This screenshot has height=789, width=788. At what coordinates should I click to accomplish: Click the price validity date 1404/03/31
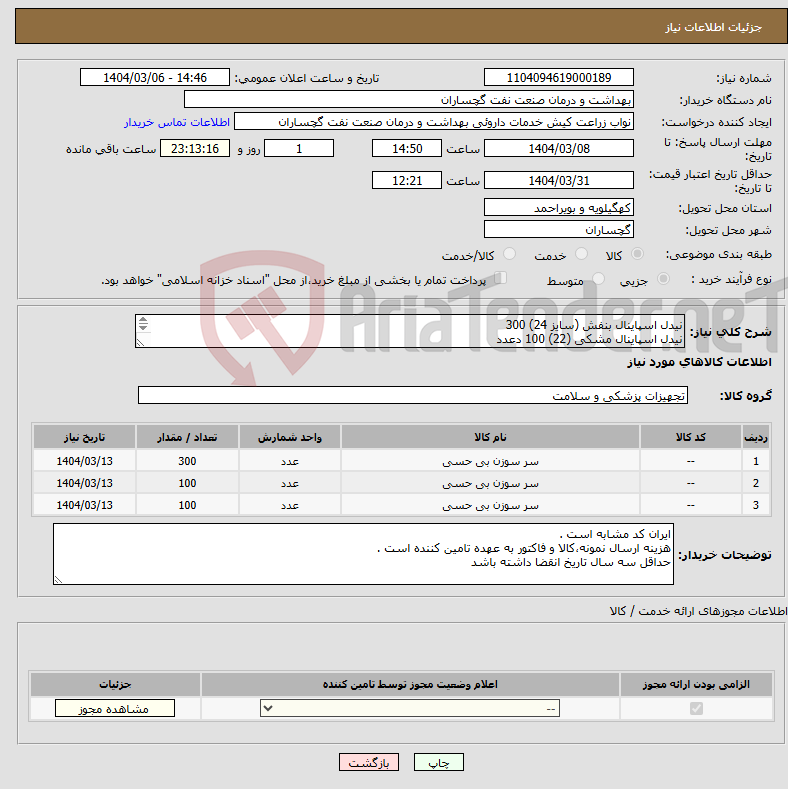click(x=559, y=180)
